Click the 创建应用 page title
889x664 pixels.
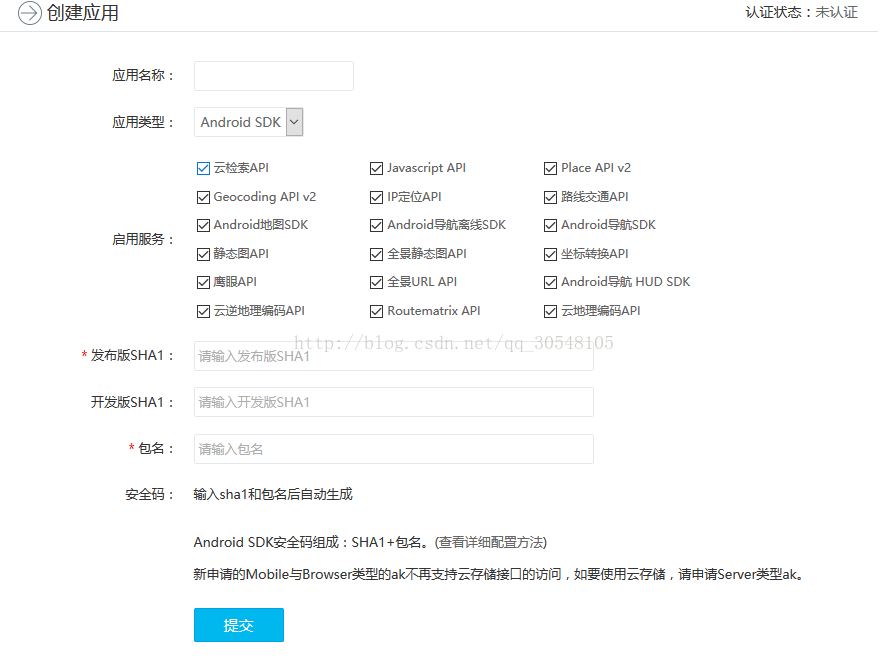[x=83, y=13]
